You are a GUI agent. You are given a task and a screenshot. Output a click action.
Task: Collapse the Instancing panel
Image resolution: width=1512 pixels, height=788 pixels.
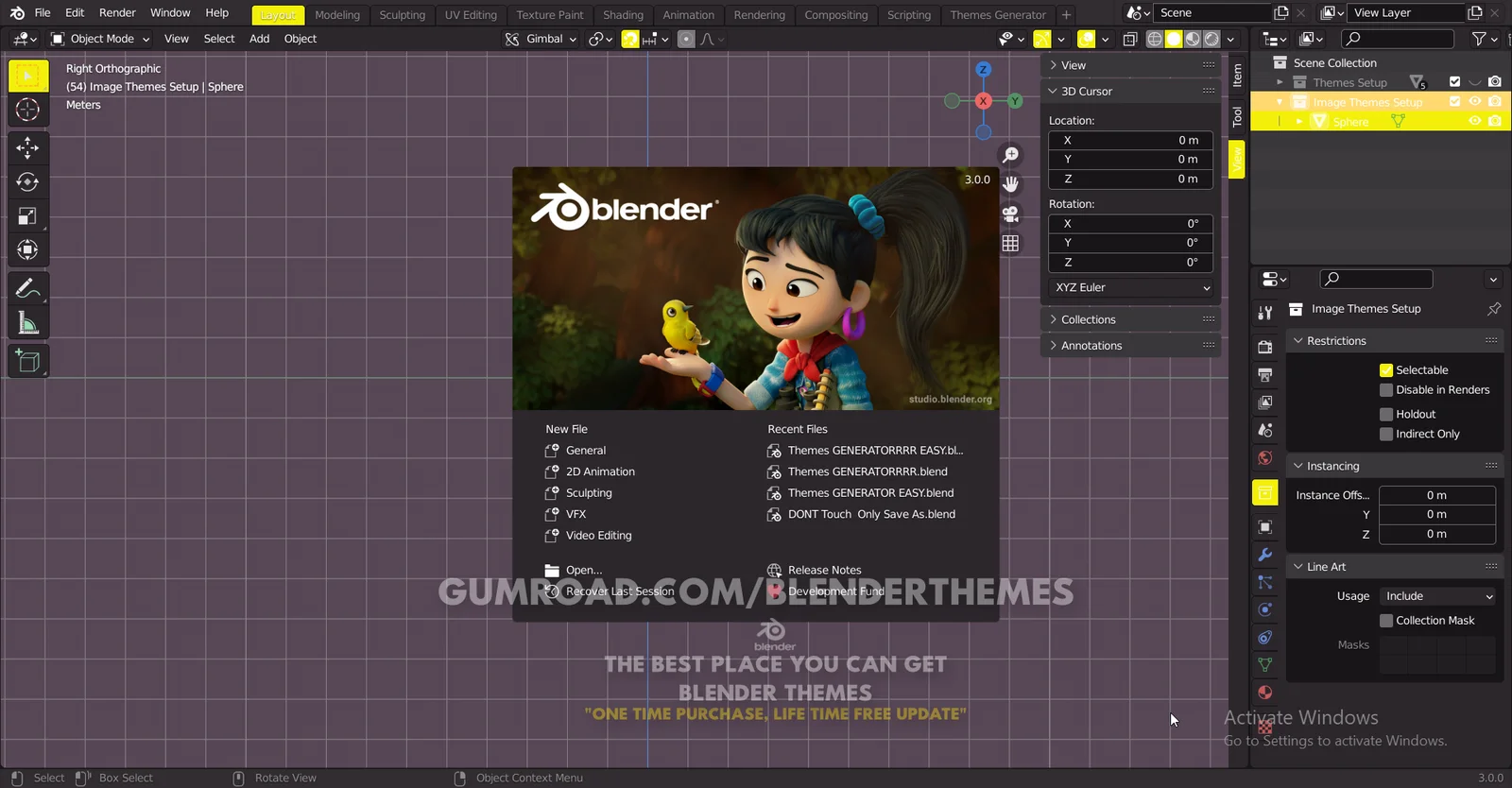[x=1395, y=467]
